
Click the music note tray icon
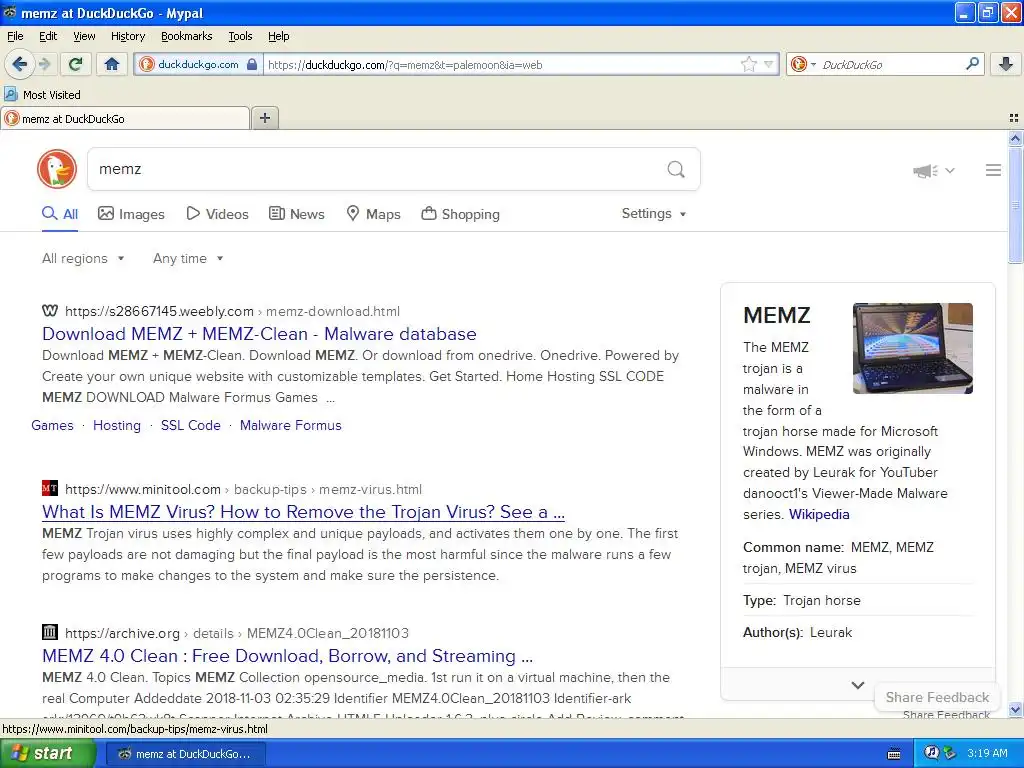932,753
